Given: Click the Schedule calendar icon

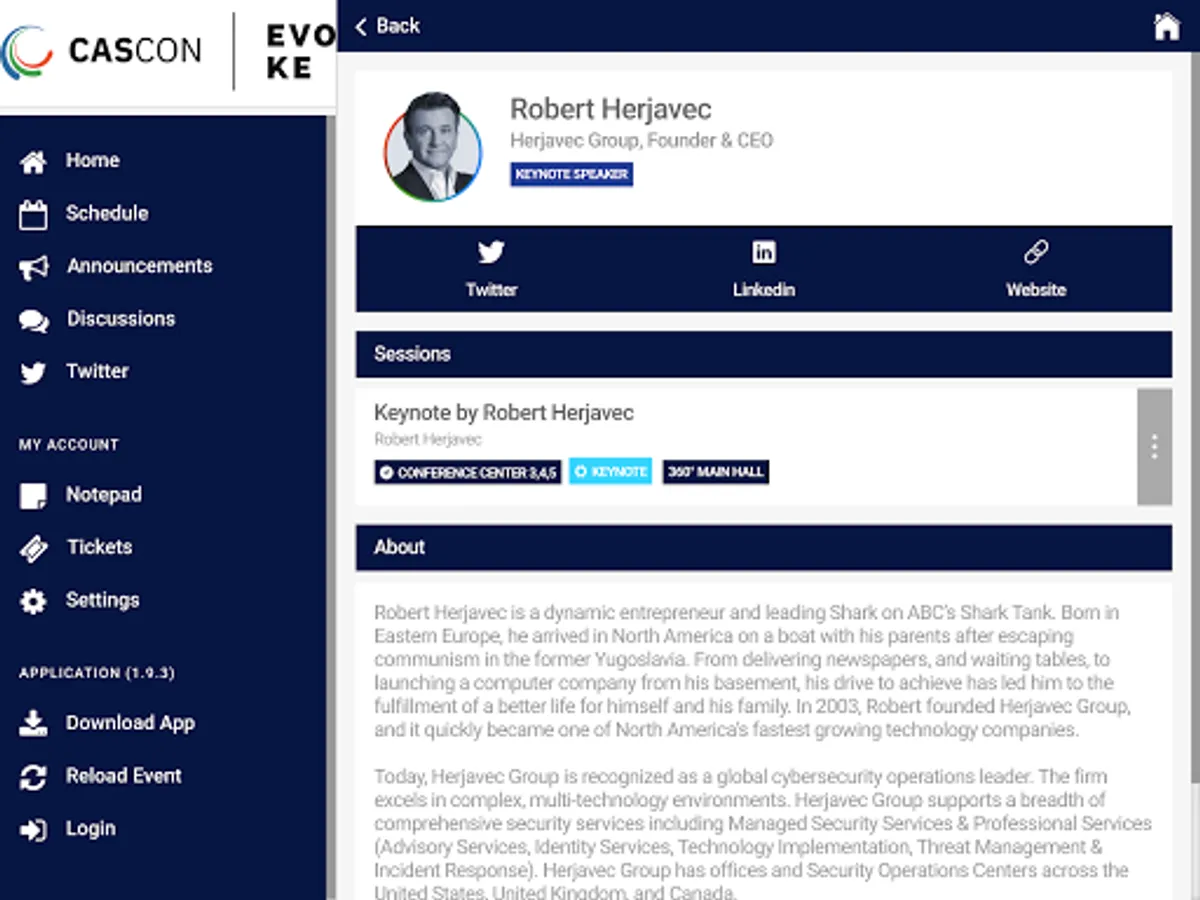Looking at the screenshot, I should click(x=33, y=214).
